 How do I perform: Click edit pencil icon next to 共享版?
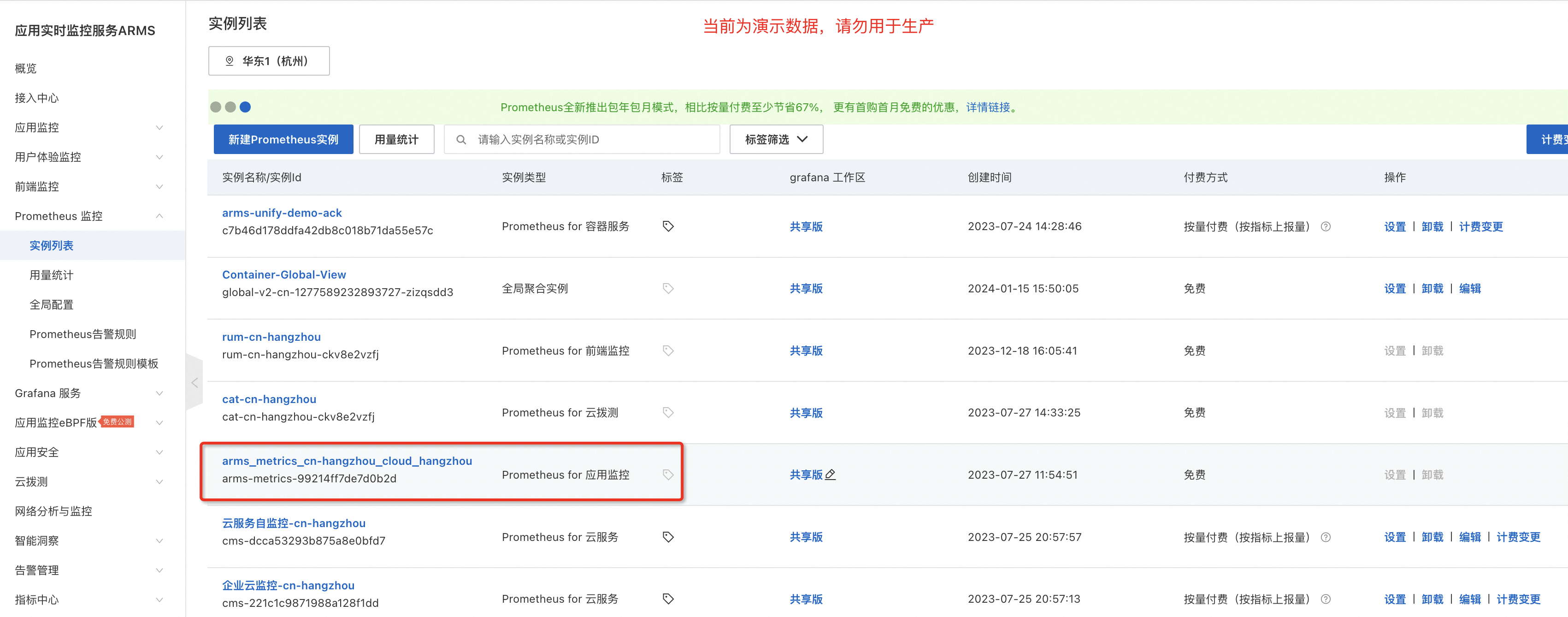830,475
